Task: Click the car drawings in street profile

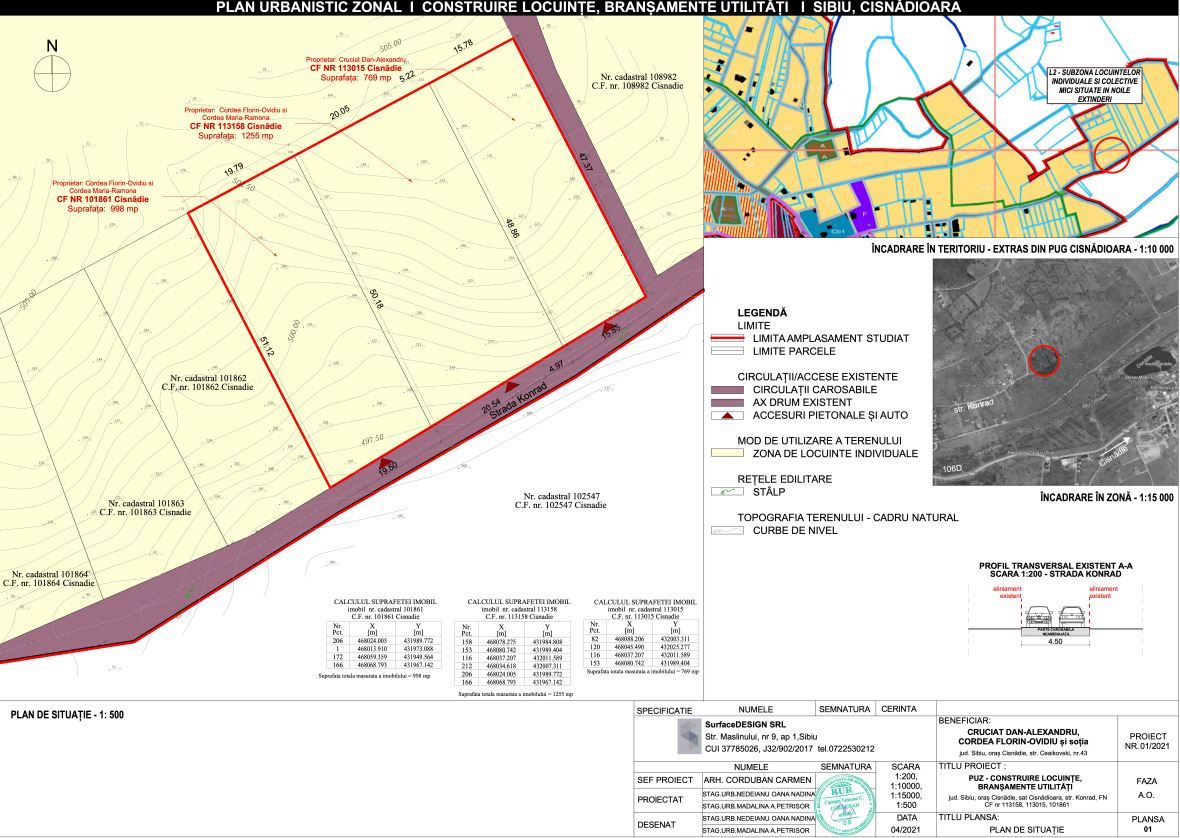Action: click(1054, 613)
